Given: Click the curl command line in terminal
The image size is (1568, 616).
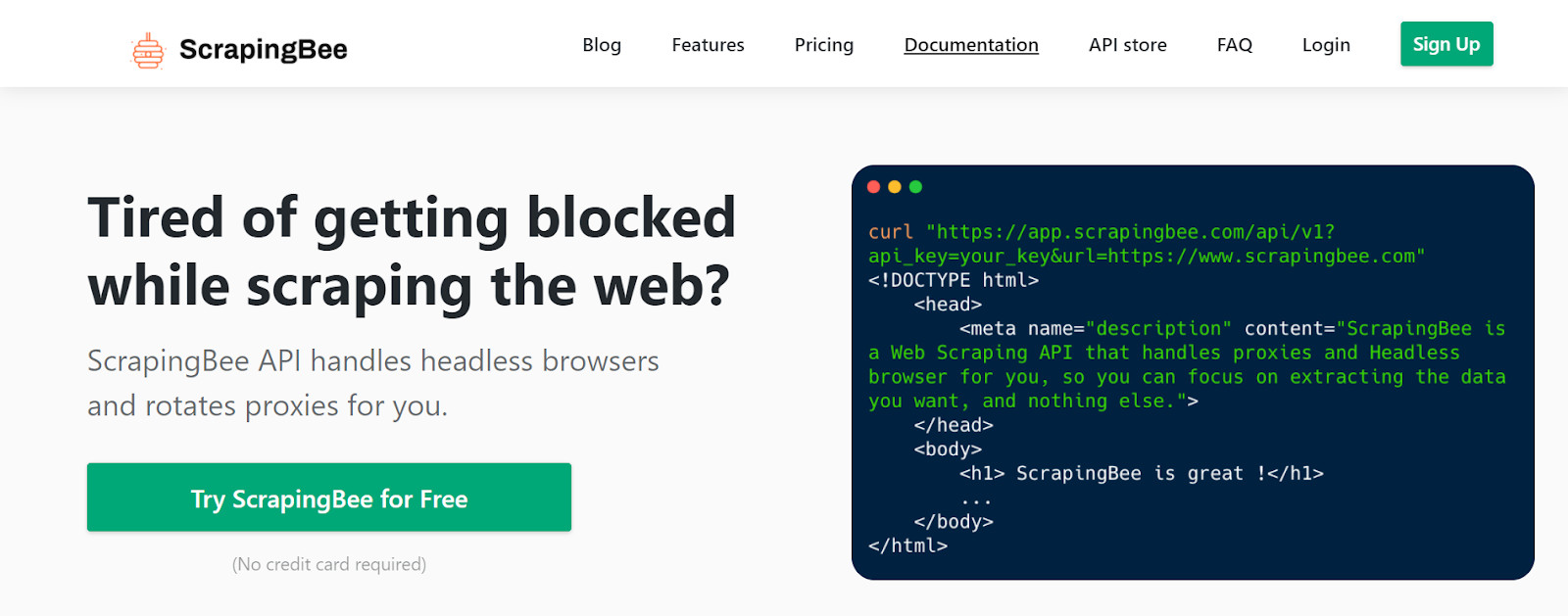Looking at the screenshot, I should click(x=1101, y=232).
